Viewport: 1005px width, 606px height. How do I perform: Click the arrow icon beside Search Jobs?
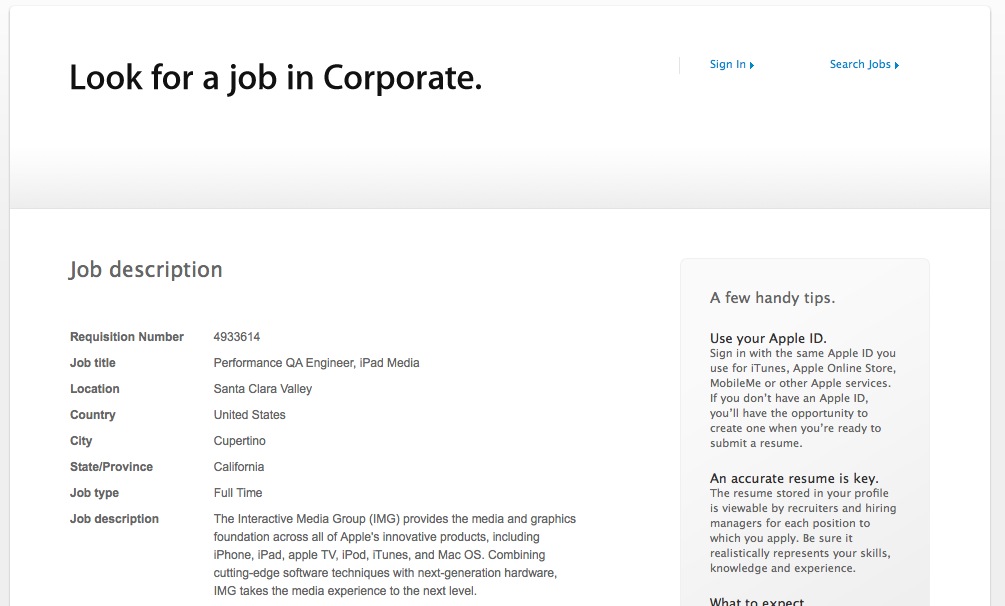897,65
